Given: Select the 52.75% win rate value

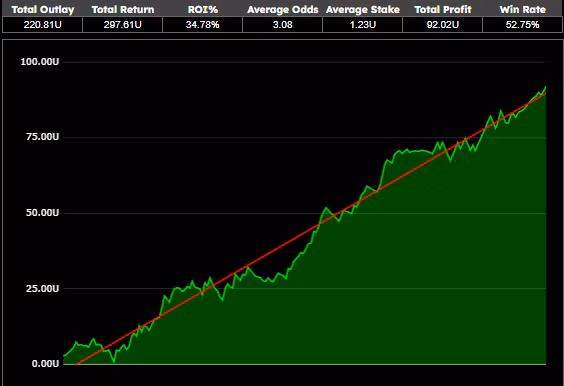Looking at the screenshot, I should (x=523, y=24).
